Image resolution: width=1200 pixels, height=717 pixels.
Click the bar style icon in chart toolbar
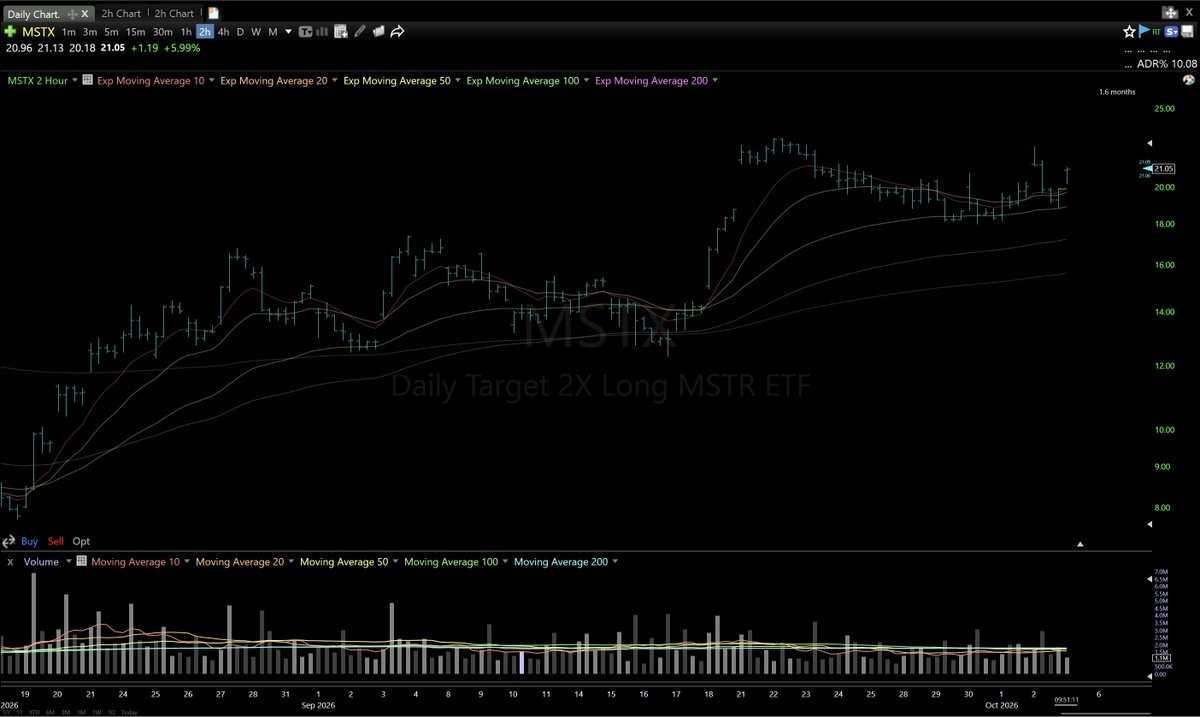point(323,32)
